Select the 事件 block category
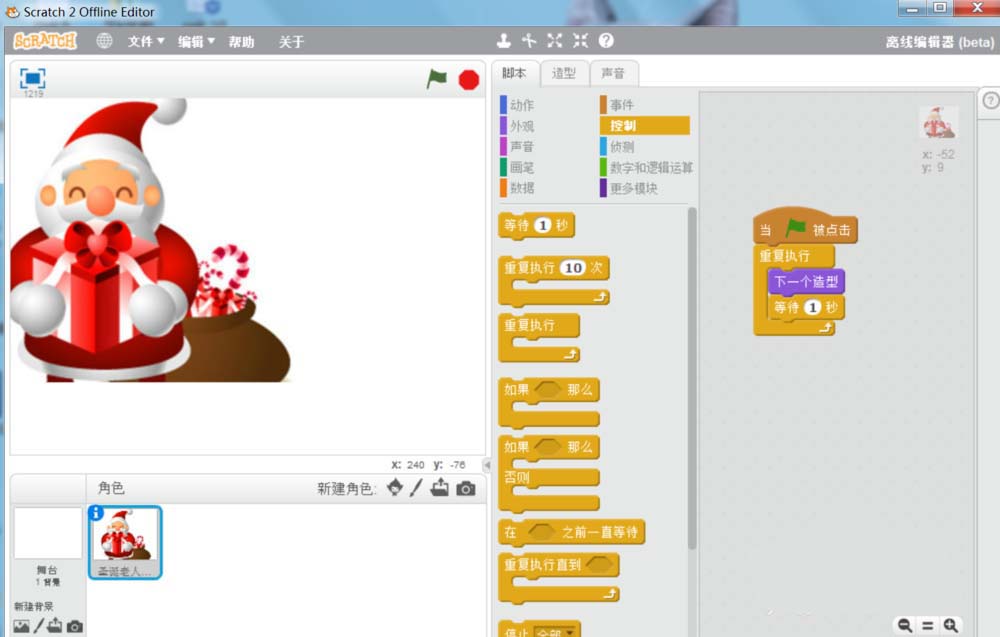 [x=617, y=105]
